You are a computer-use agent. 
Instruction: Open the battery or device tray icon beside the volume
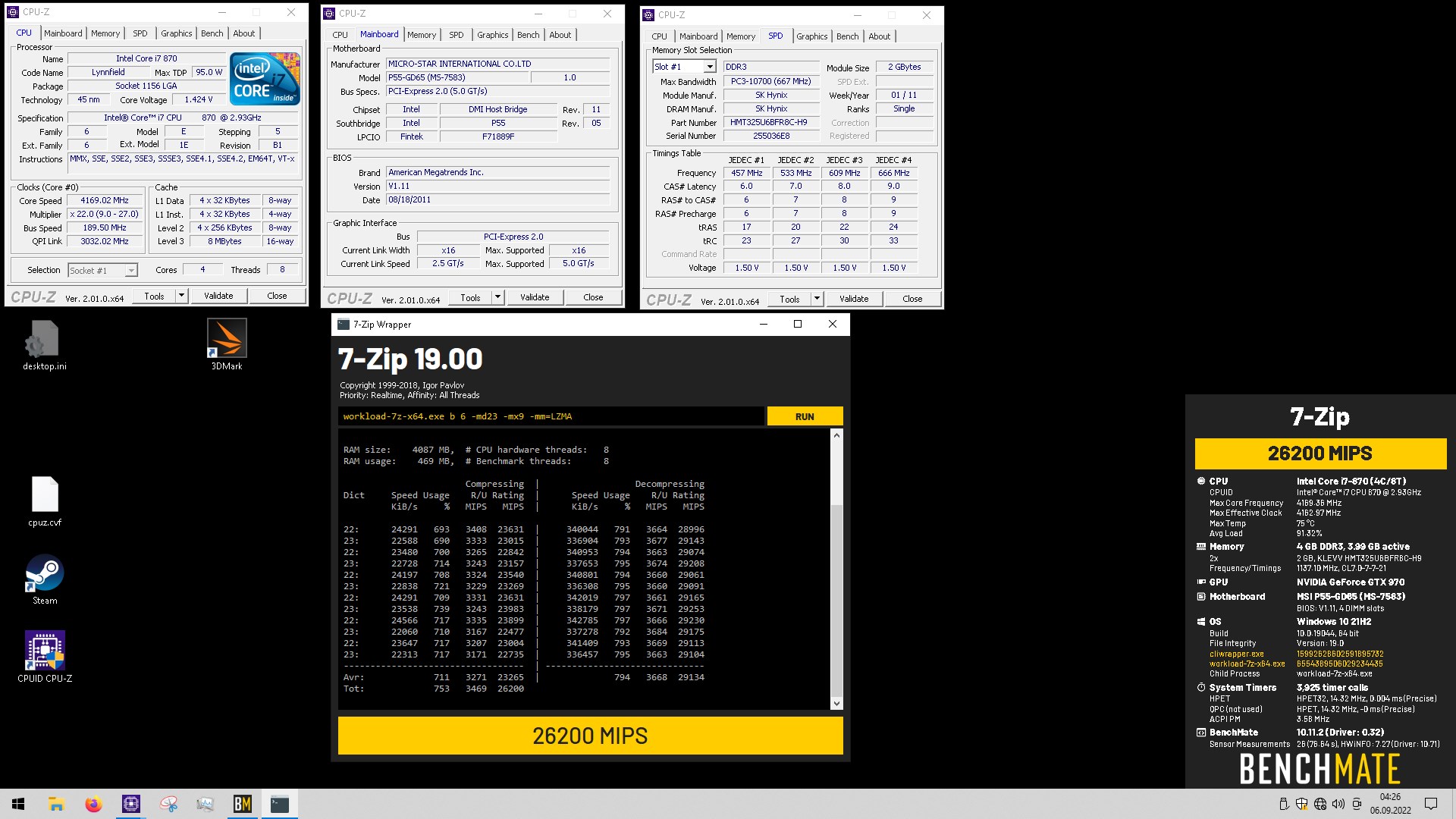pyautogui.click(x=1357, y=804)
